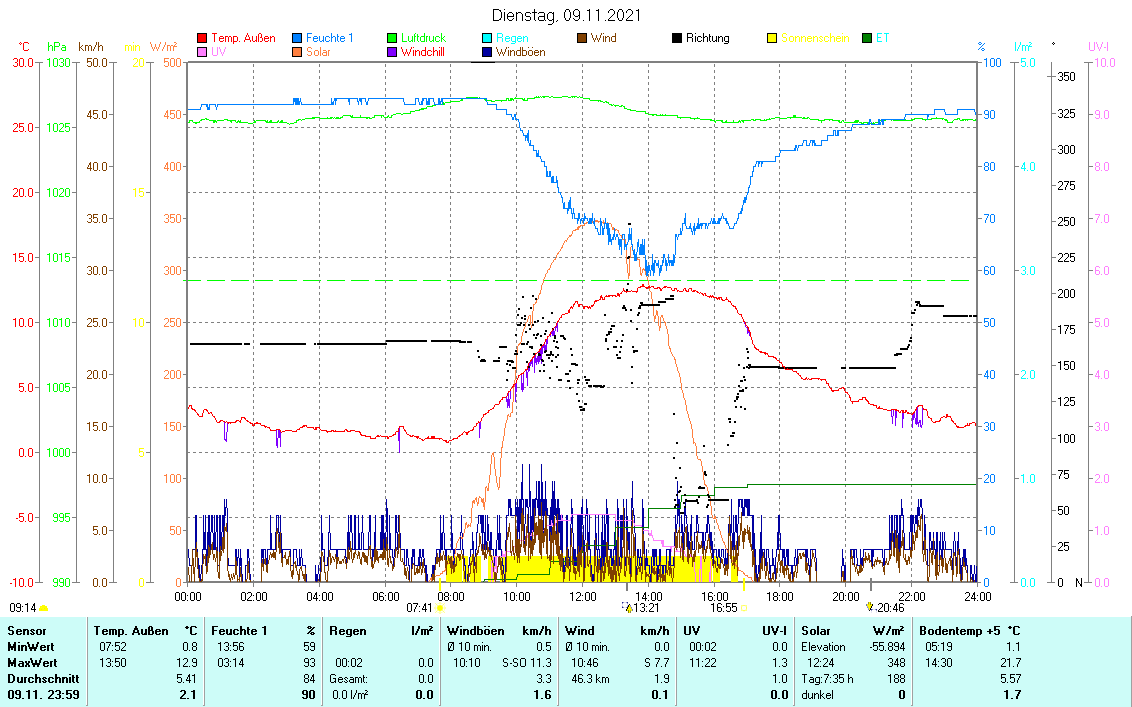Image resolution: width=1132 pixels, height=707 pixels.
Task: Click the cyan Regen legend swatch
Action: [487, 38]
